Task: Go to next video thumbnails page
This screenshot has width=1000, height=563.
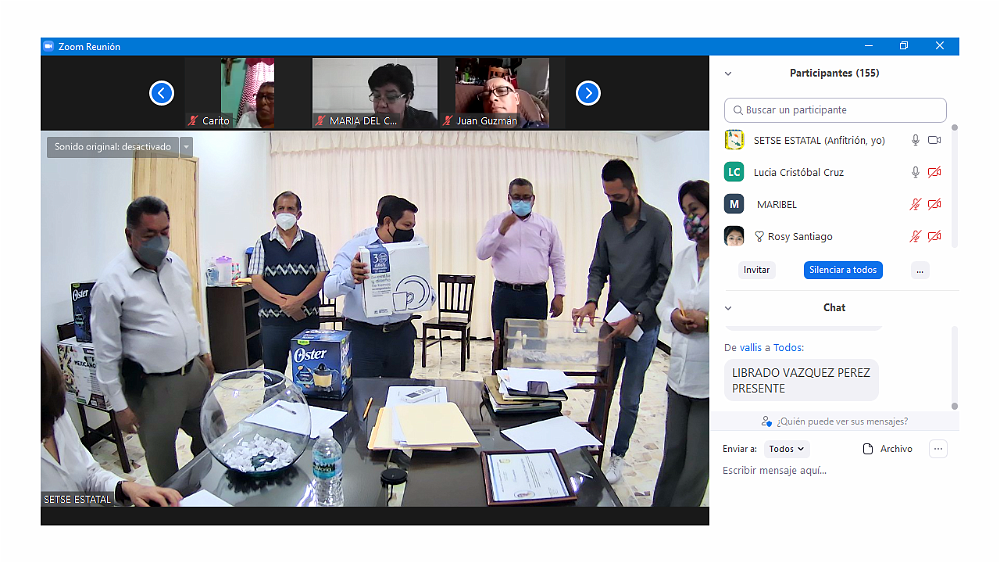Action: click(588, 93)
